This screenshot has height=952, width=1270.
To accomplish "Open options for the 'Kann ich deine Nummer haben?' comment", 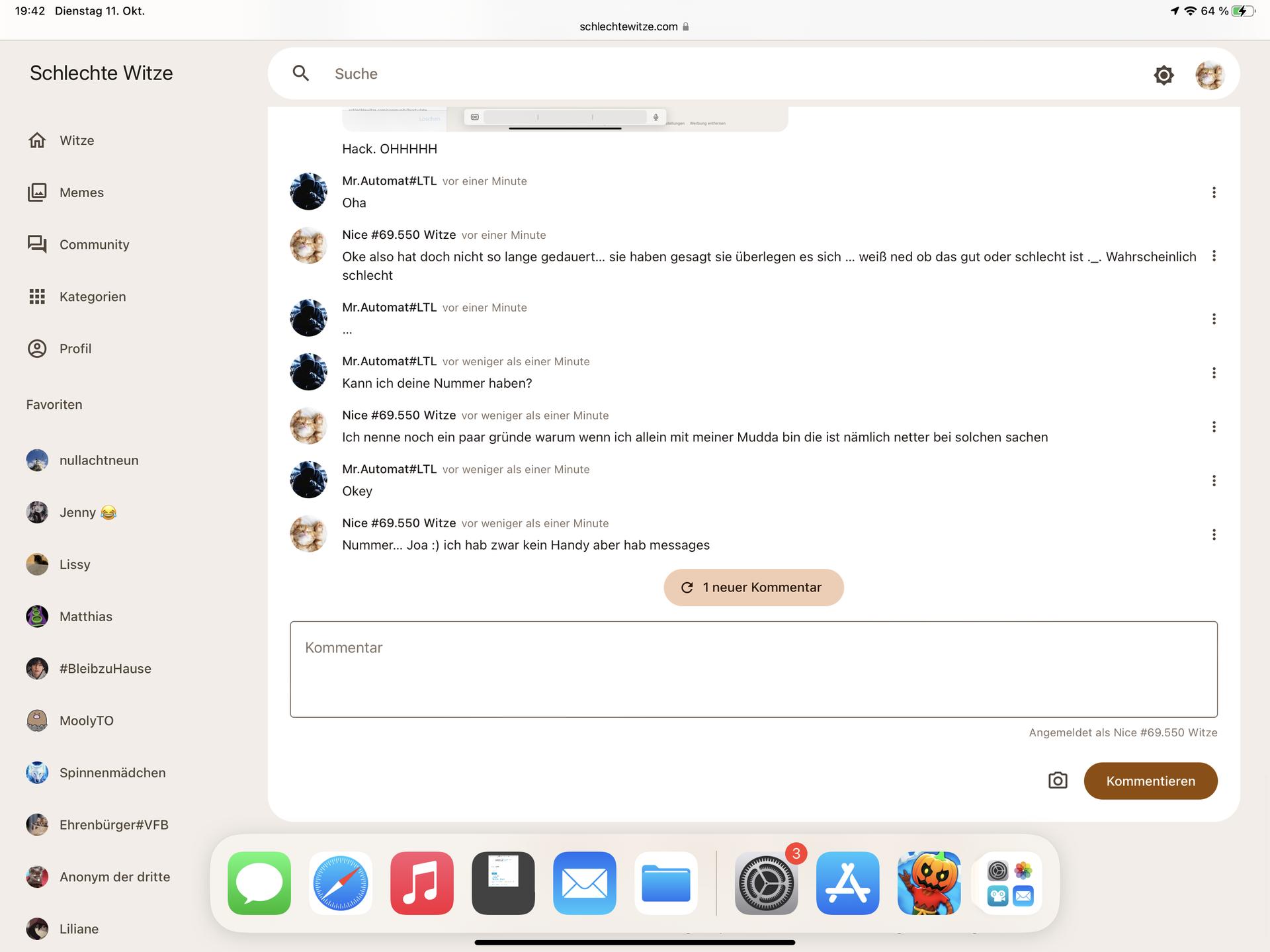I will 1214,373.
